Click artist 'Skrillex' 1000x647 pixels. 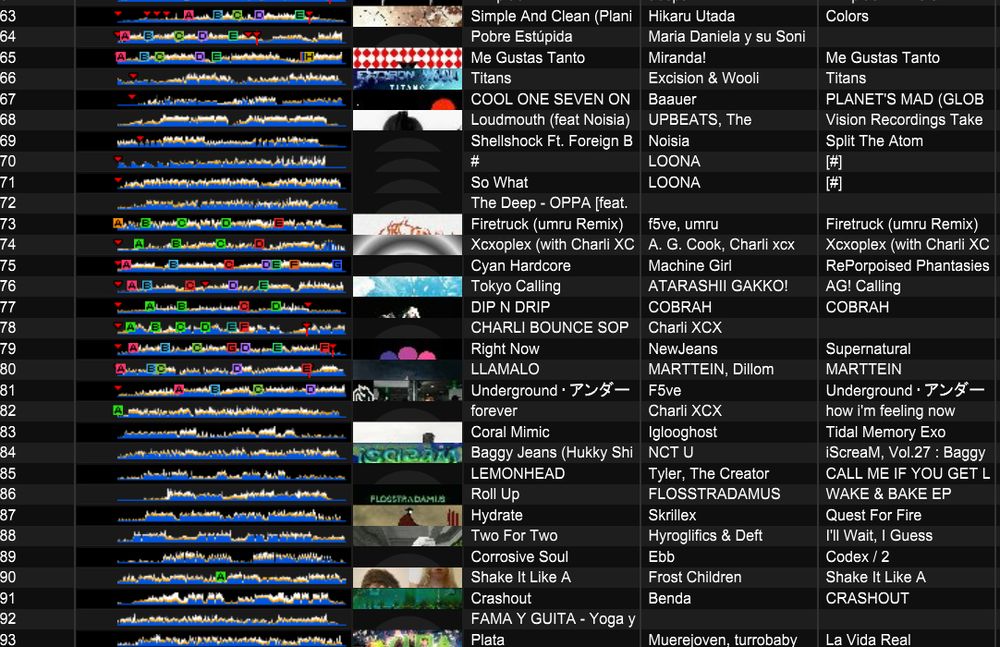[672, 515]
